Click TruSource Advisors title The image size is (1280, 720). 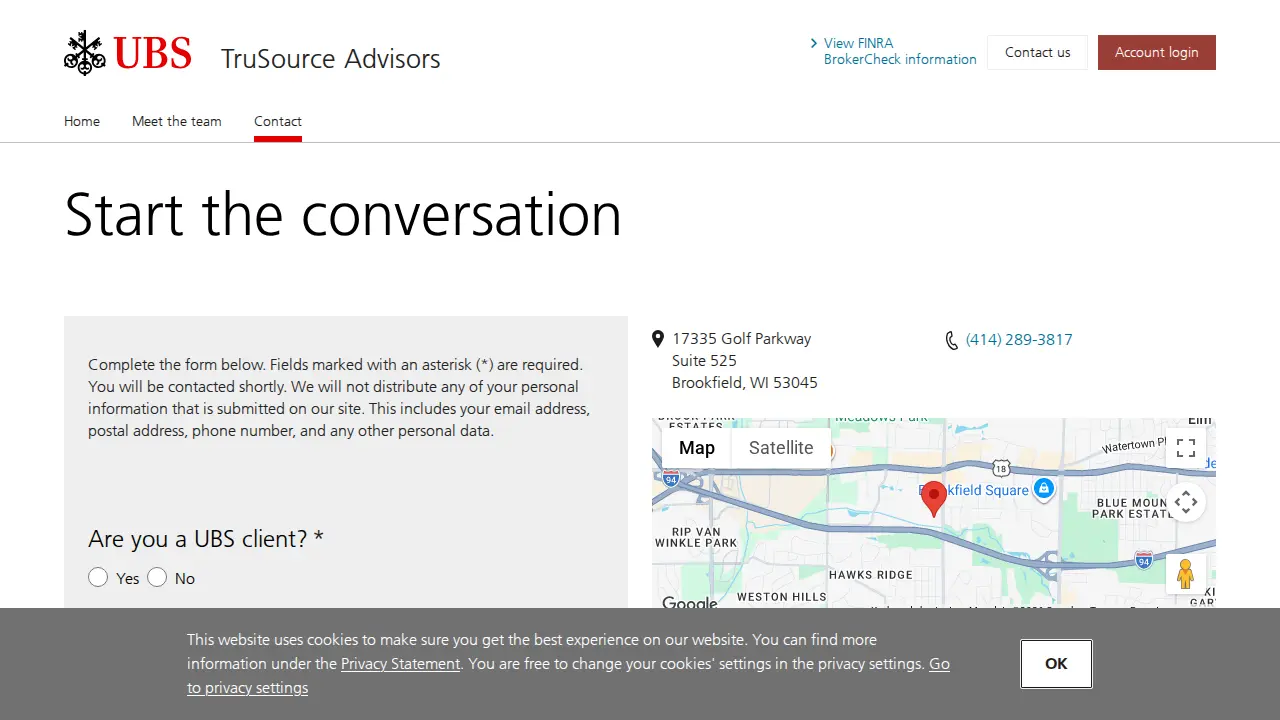point(331,58)
